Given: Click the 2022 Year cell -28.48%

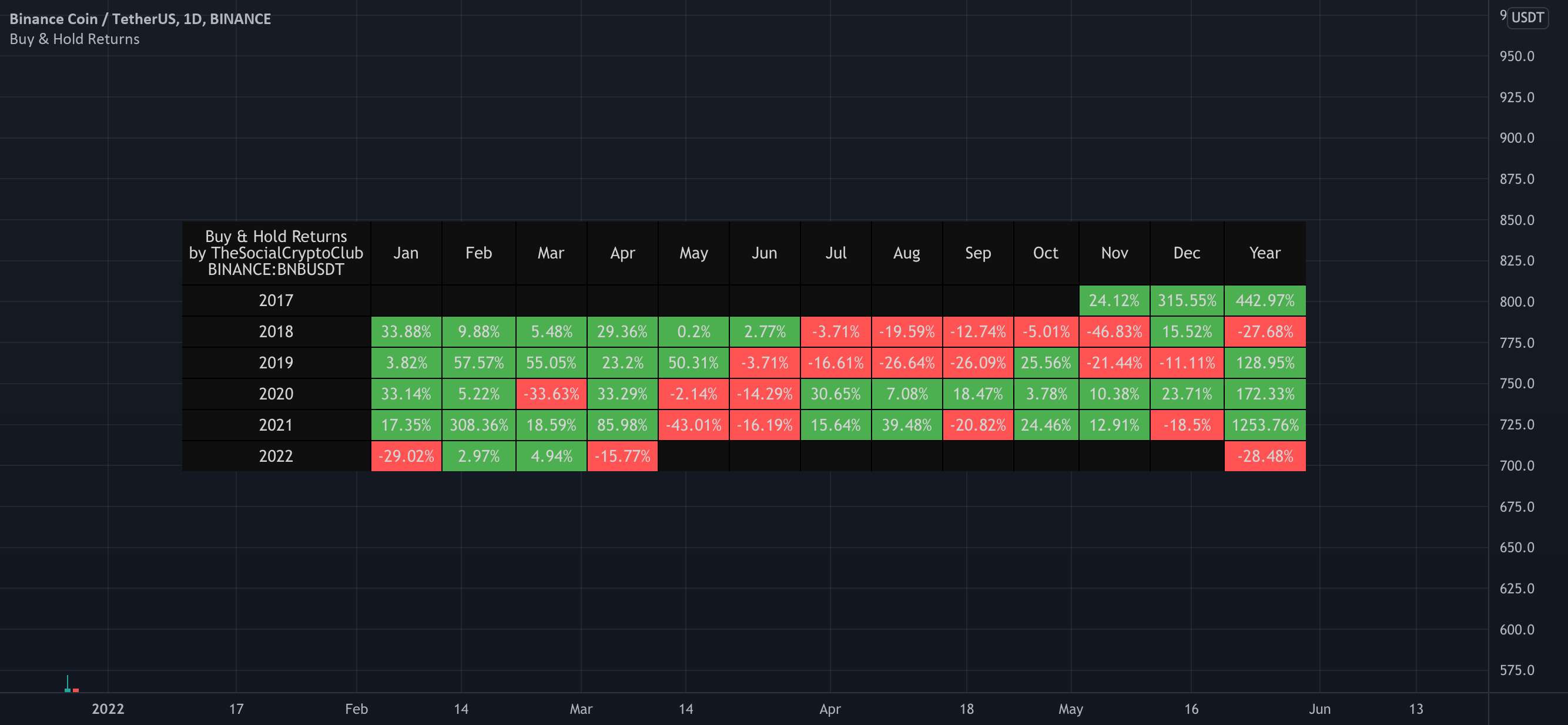Looking at the screenshot, I should (x=1265, y=456).
